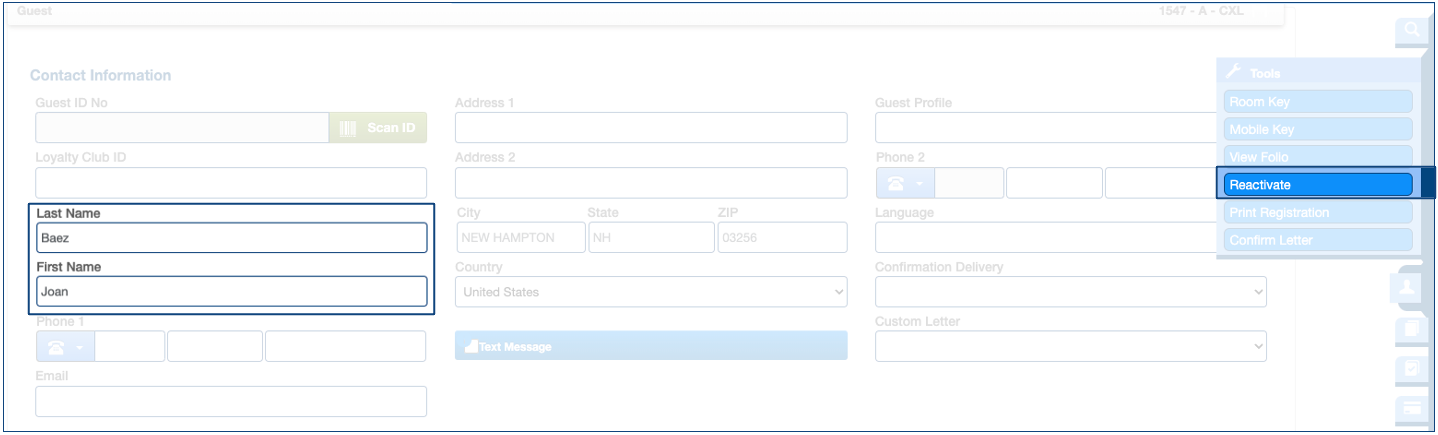Select Mobile Key in the Tools menu

tap(1318, 129)
